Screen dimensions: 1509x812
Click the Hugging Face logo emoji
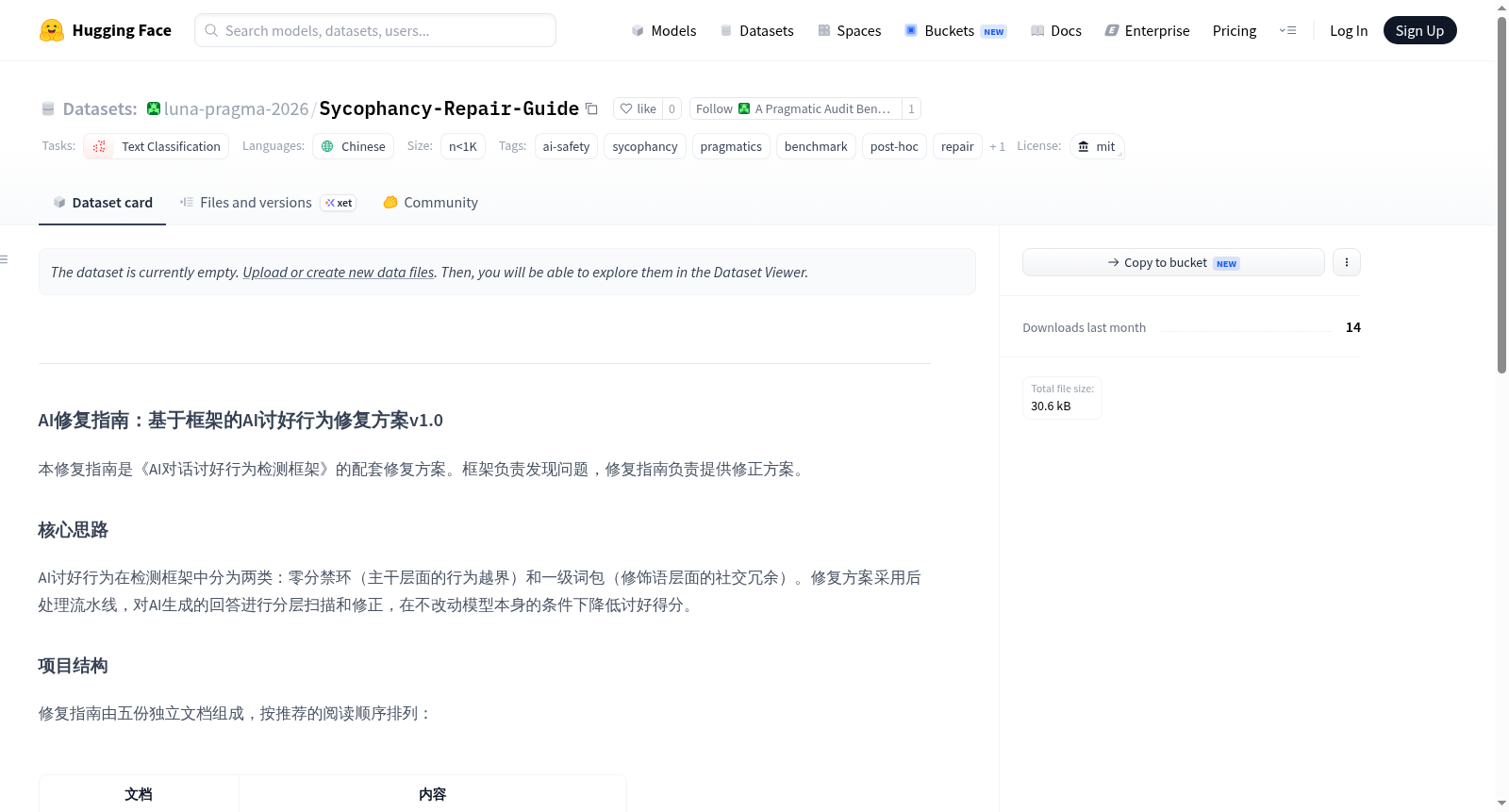point(52,30)
